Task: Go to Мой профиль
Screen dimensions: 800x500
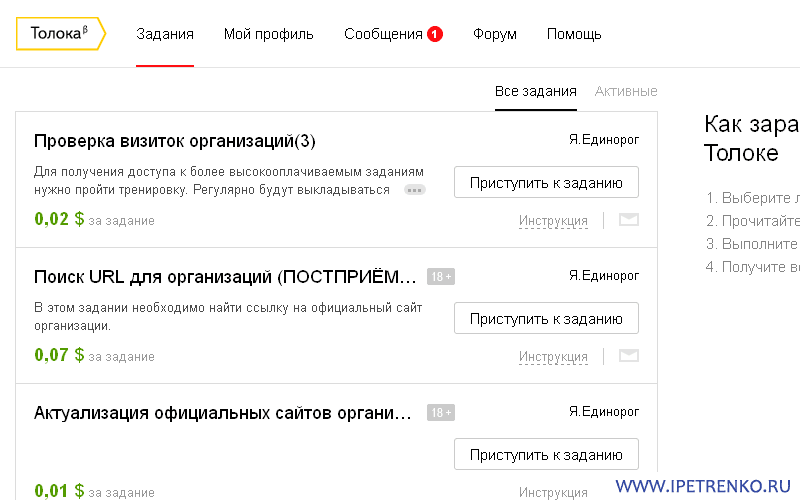Action: (268, 34)
